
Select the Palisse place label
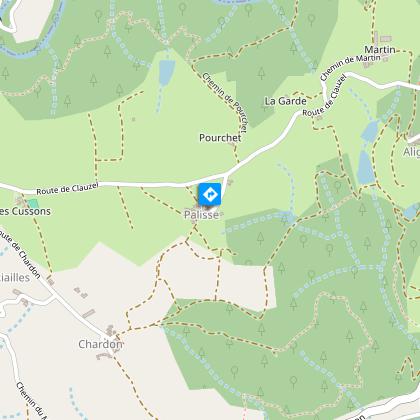pos(201,215)
